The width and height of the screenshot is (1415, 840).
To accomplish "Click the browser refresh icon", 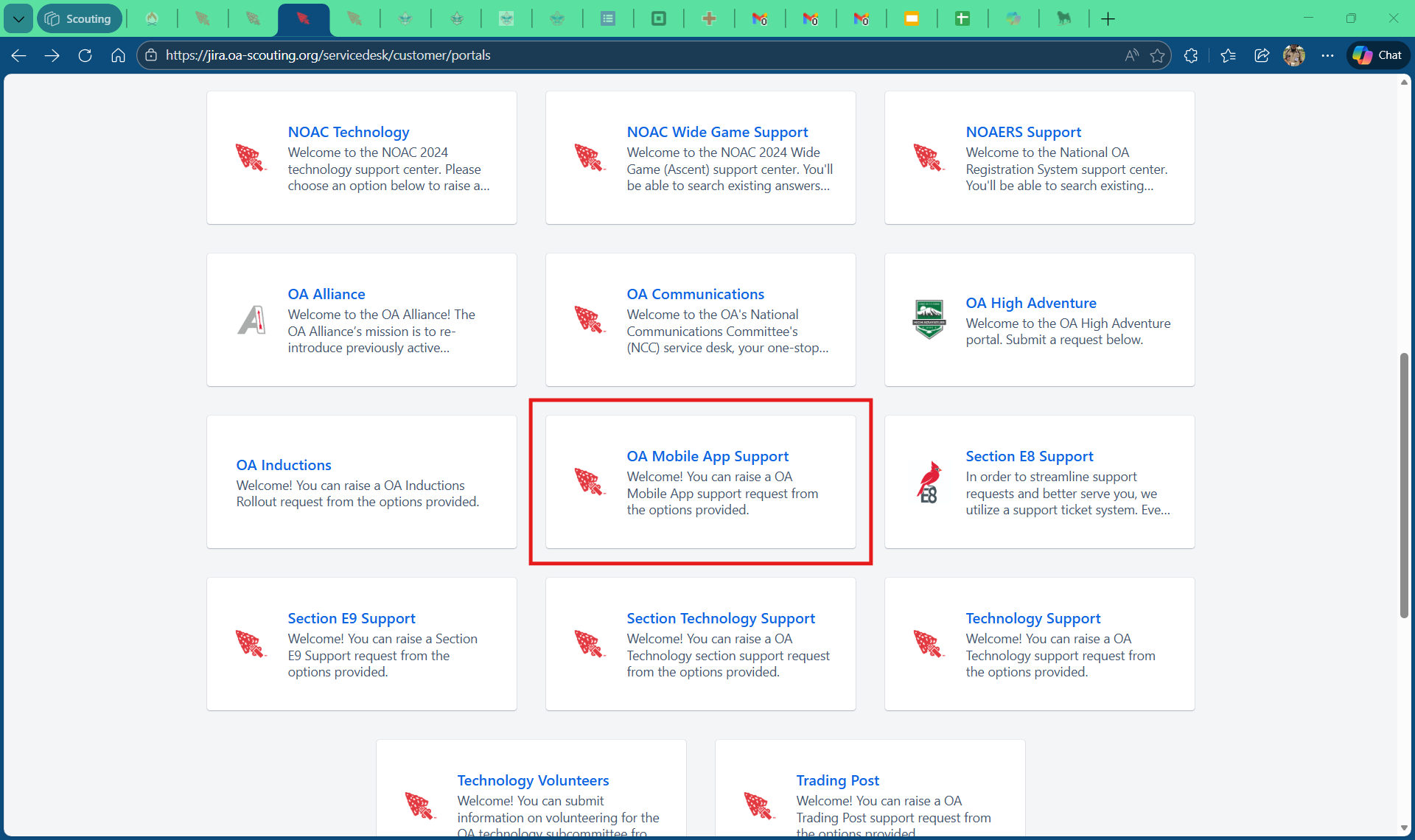I will point(85,55).
